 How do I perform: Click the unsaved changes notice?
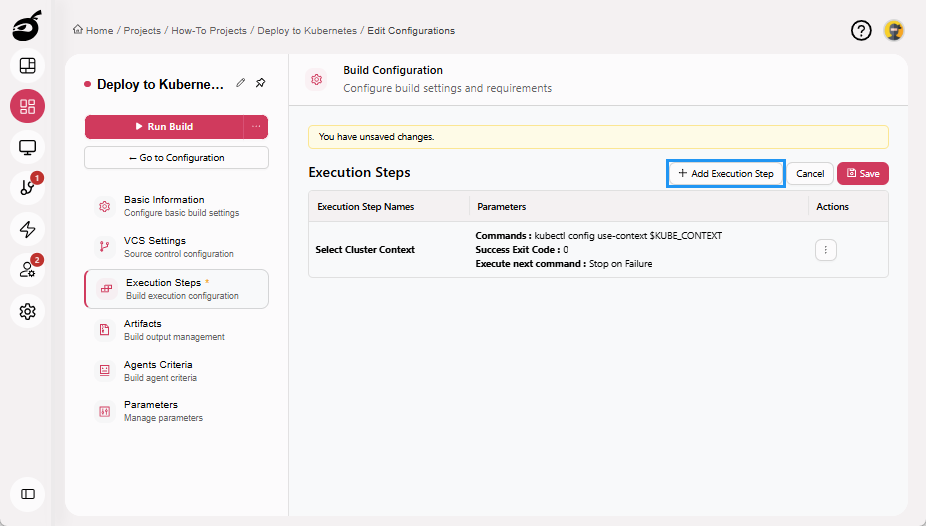[598, 137]
